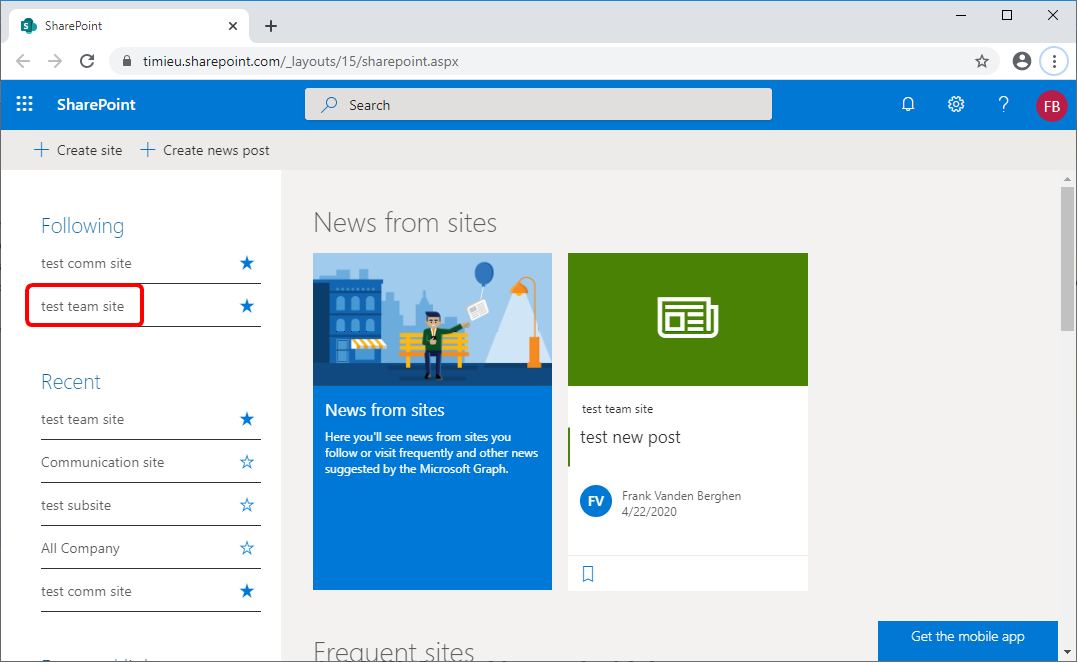This screenshot has width=1078, height=663.
Task: Unfollow test team site in Recent list
Action: pyautogui.click(x=247, y=419)
